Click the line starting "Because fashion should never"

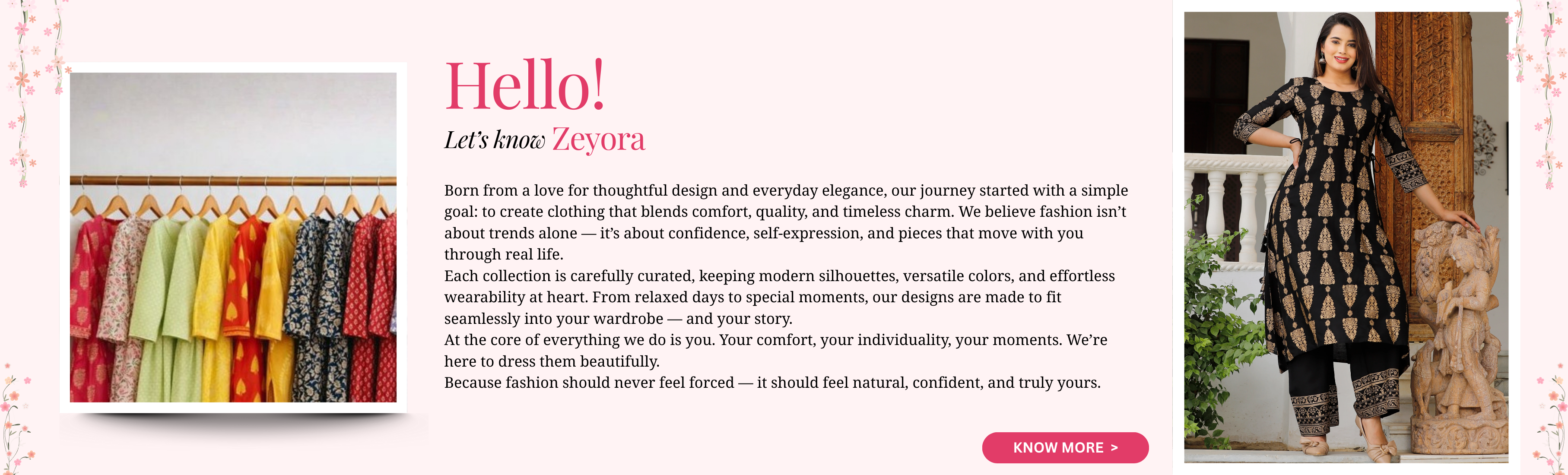pyautogui.click(x=772, y=383)
